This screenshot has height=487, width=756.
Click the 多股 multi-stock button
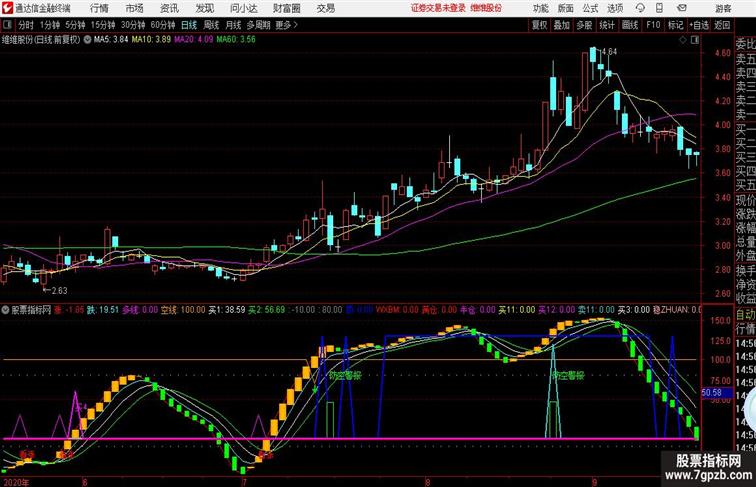584,25
